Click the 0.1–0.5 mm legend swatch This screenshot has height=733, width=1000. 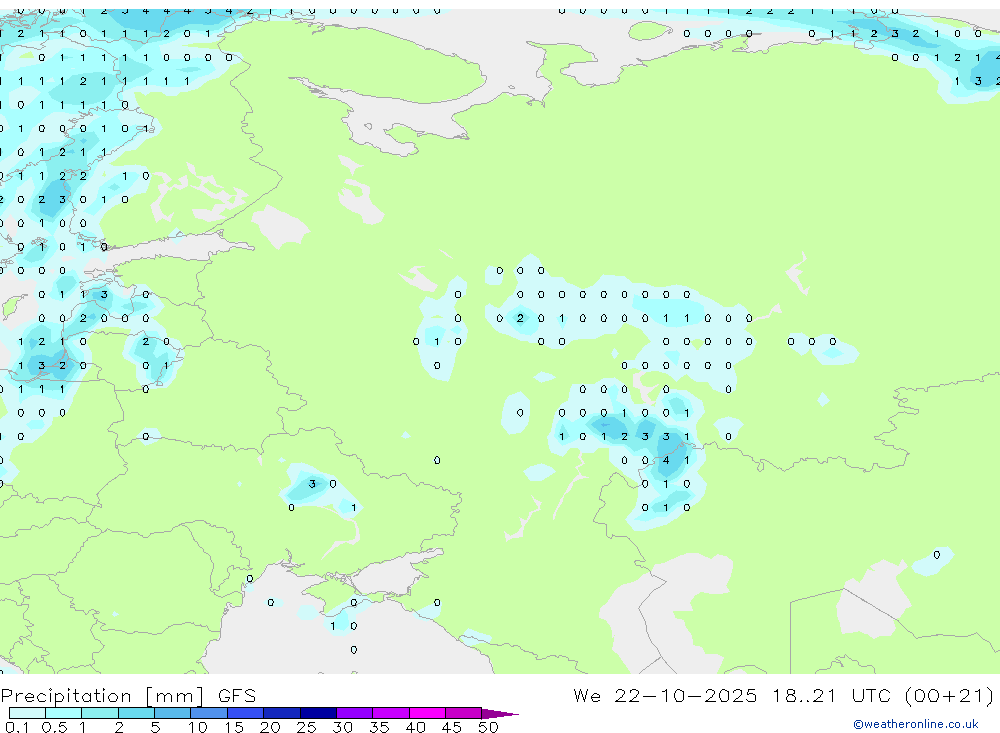pyautogui.click(x=27, y=713)
